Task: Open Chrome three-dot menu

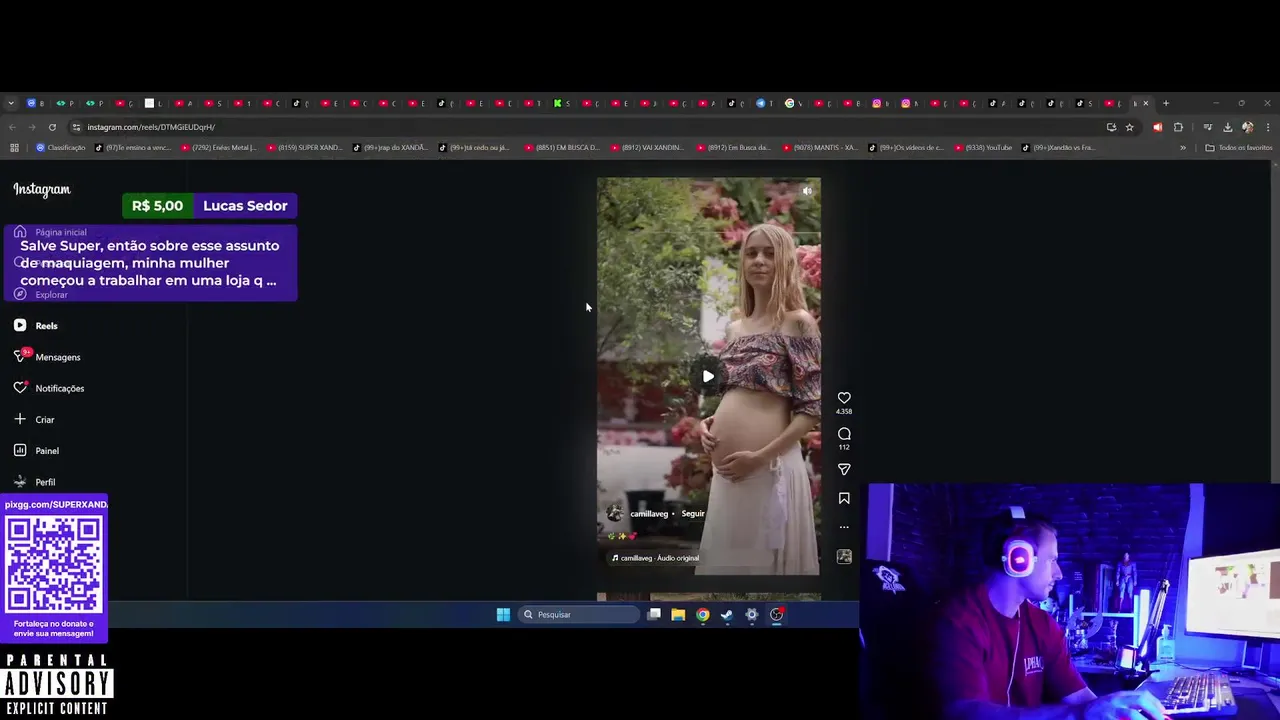Action: [x=1268, y=127]
